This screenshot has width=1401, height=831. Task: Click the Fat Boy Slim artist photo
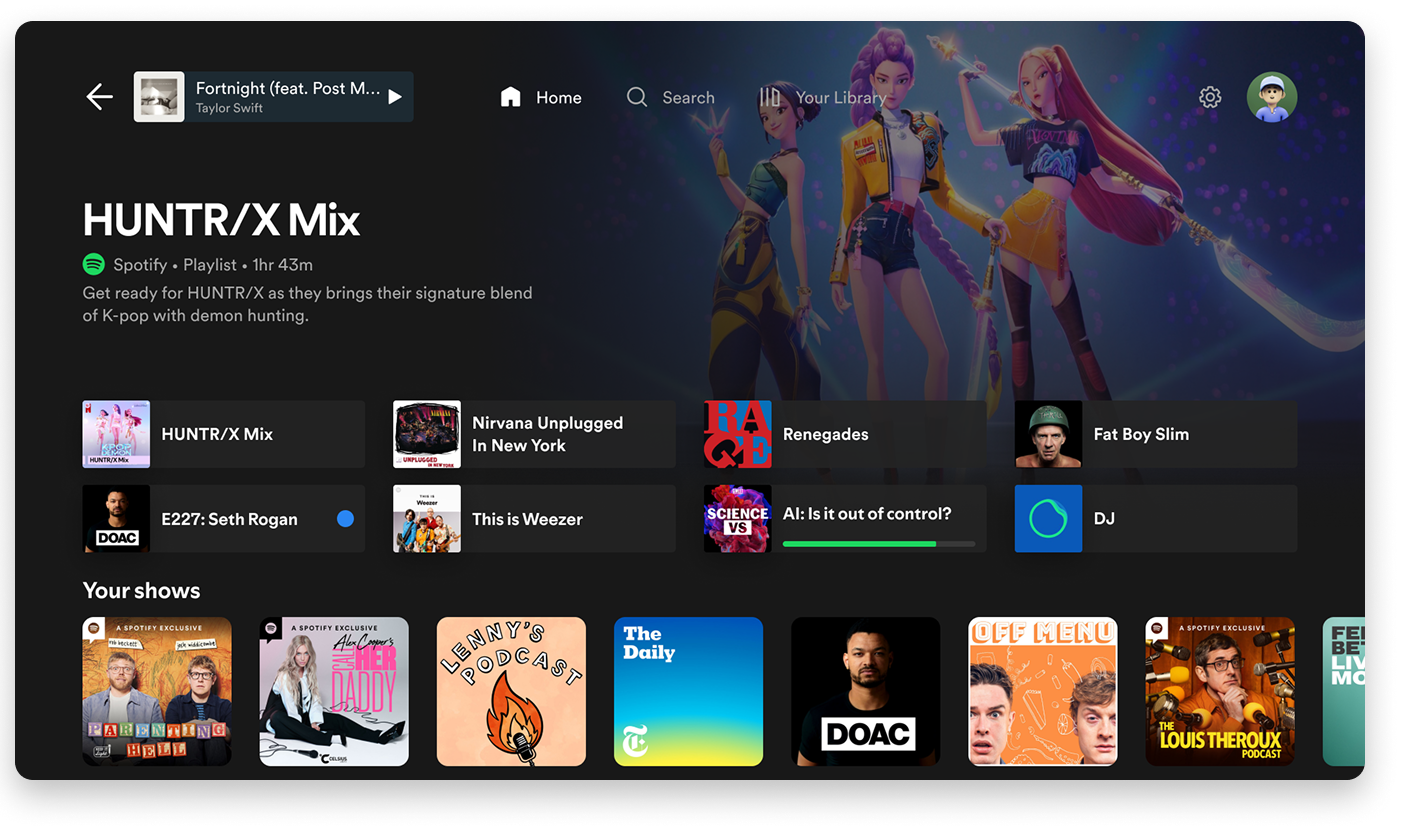(1049, 435)
